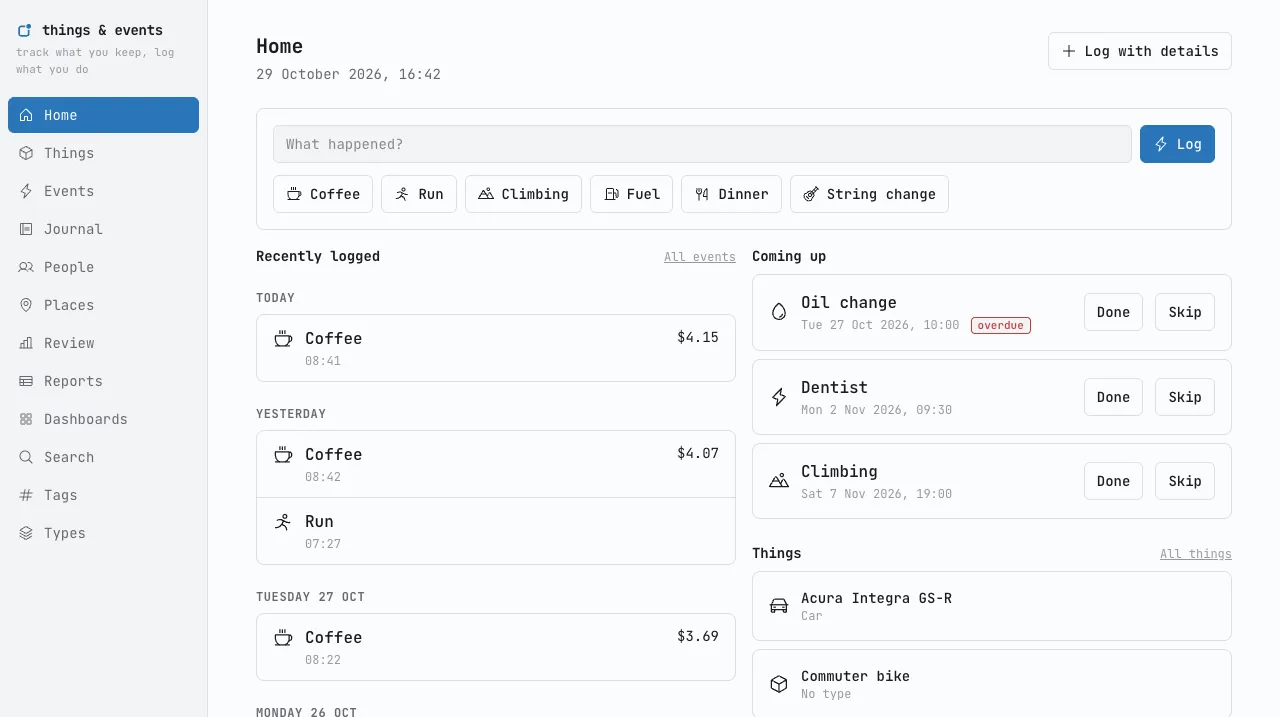This screenshot has width=1280, height=717.
Task: Click the Events lightning icon in sidebar
Action: tap(26, 191)
